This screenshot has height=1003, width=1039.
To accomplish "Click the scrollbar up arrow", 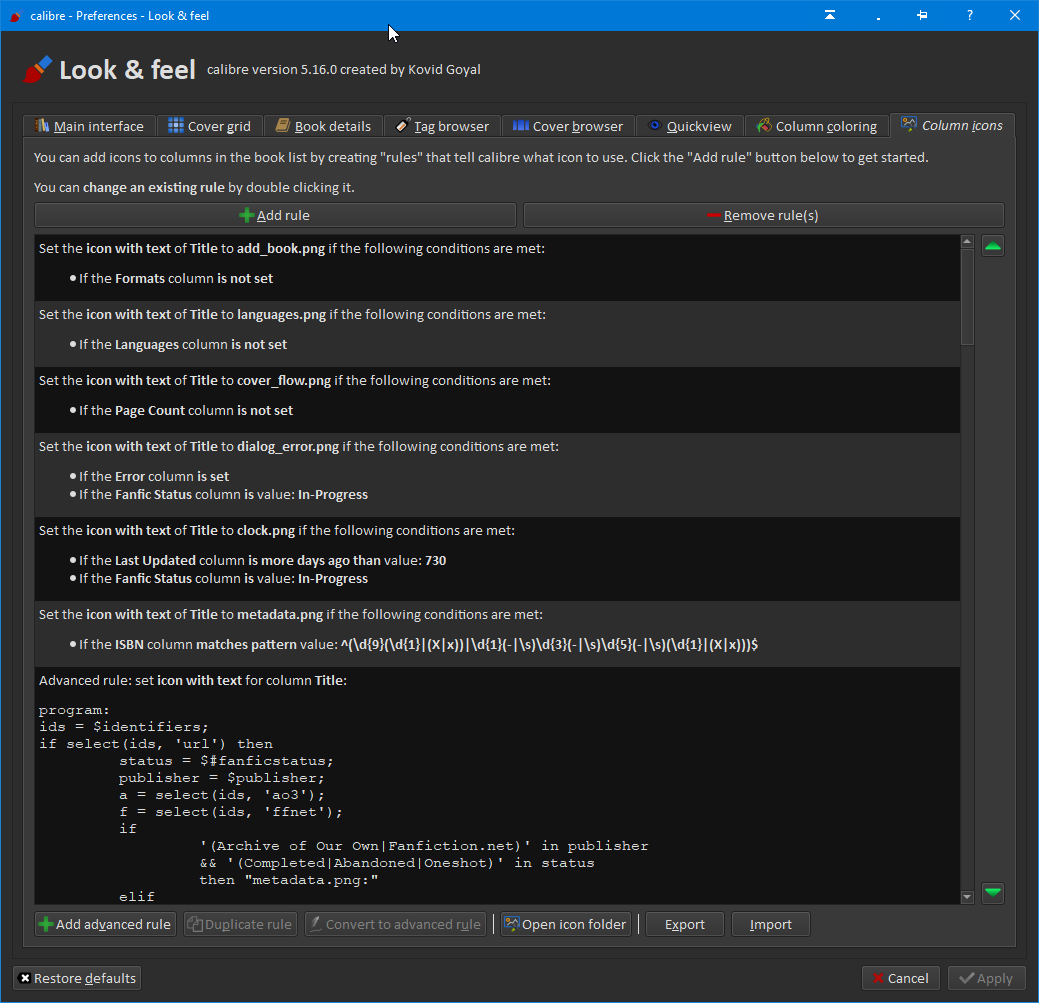I will 967,242.
